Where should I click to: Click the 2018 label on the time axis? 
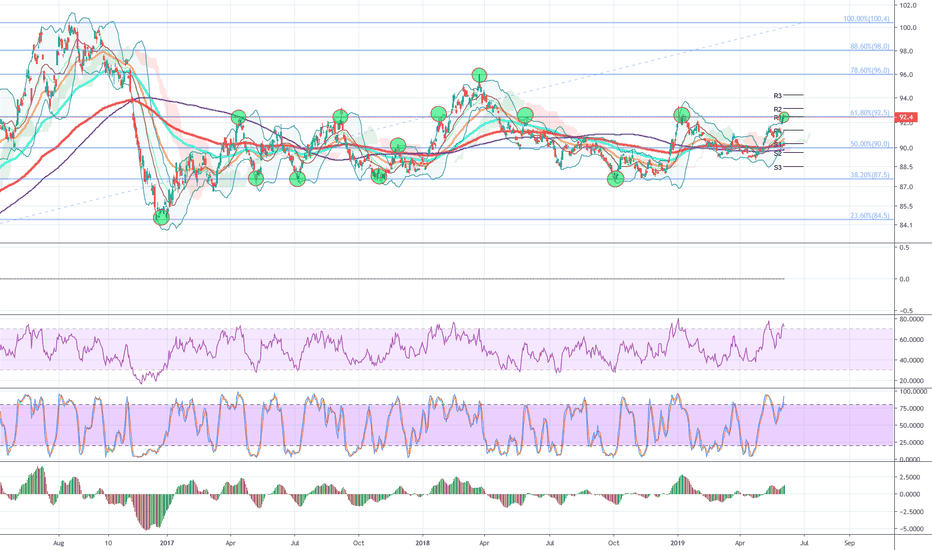[x=422, y=543]
